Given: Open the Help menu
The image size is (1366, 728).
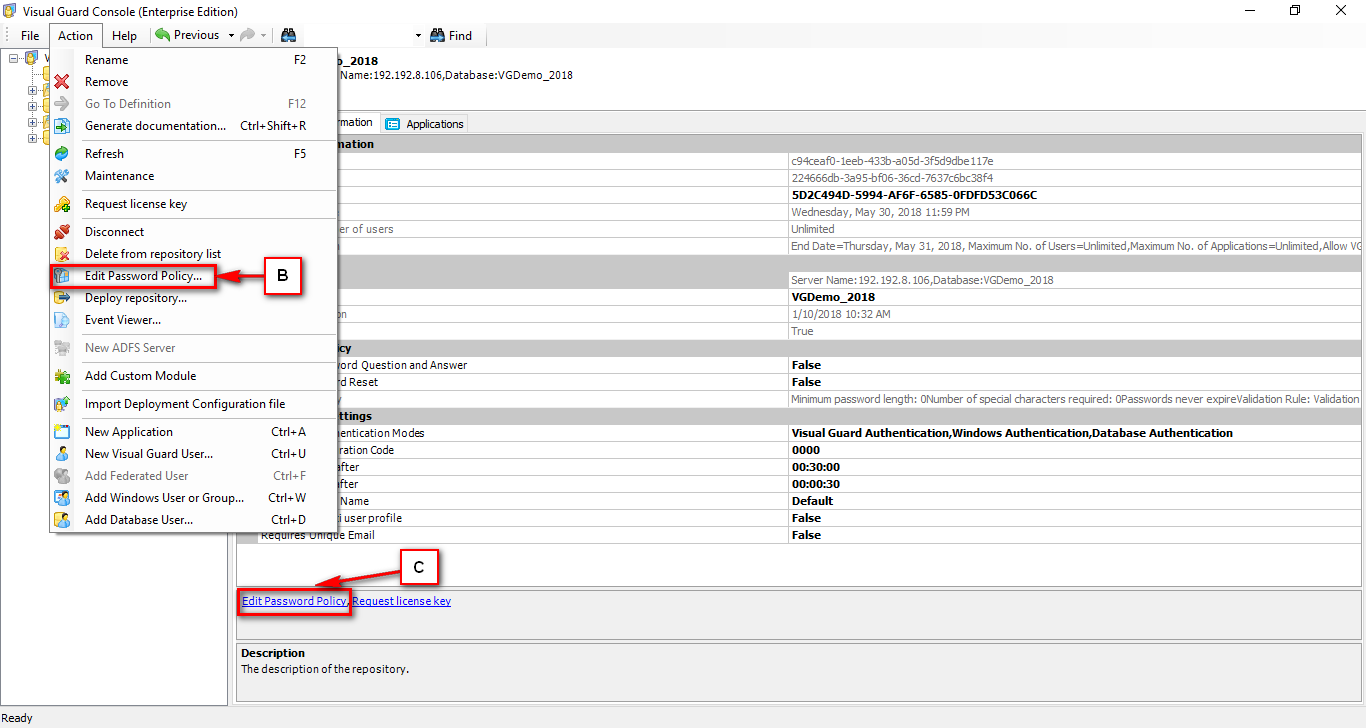Looking at the screenshot, I should (125, 35).
